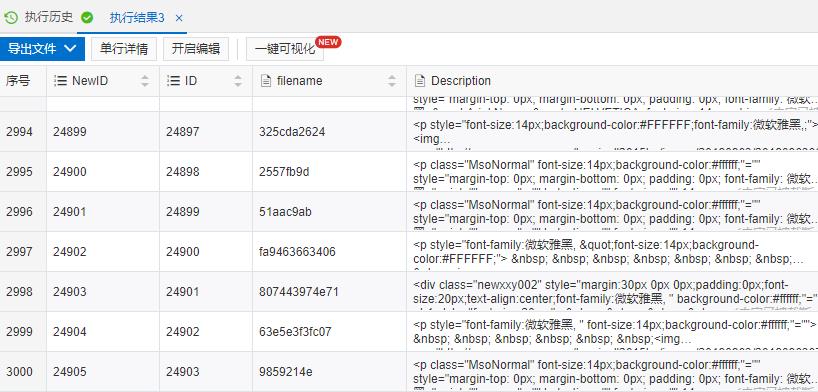Click Description cell in row 2994

tap(612, 132)
